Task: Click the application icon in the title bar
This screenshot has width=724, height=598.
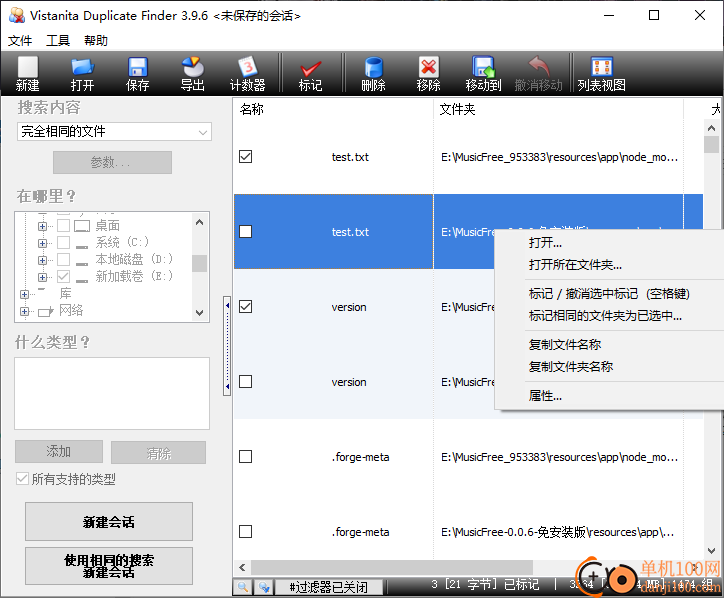Action: [x=17, y=15]
